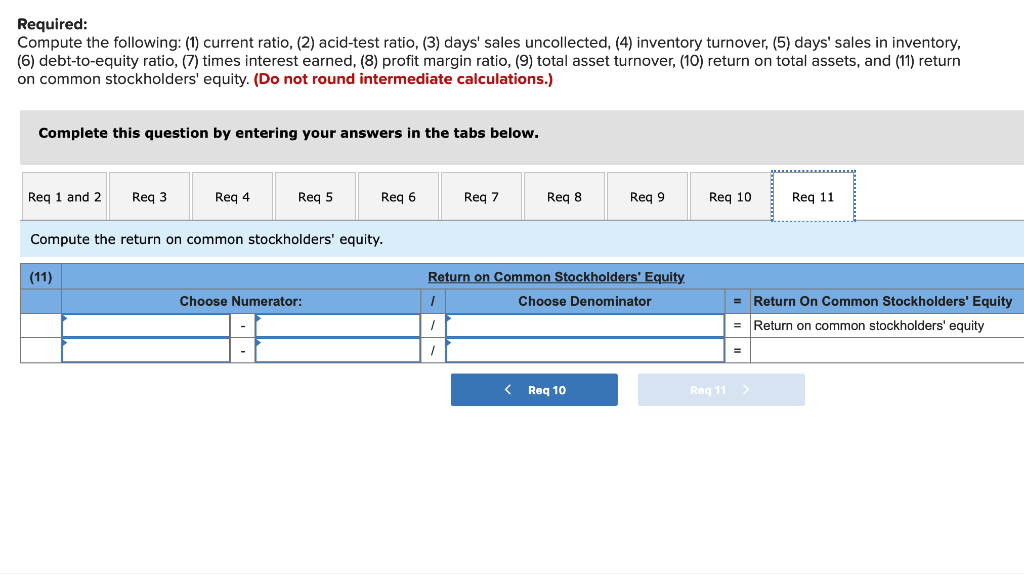Click the disabled Req 11 next button
This screenshot has width=1024, height=577.
point(721,389)
